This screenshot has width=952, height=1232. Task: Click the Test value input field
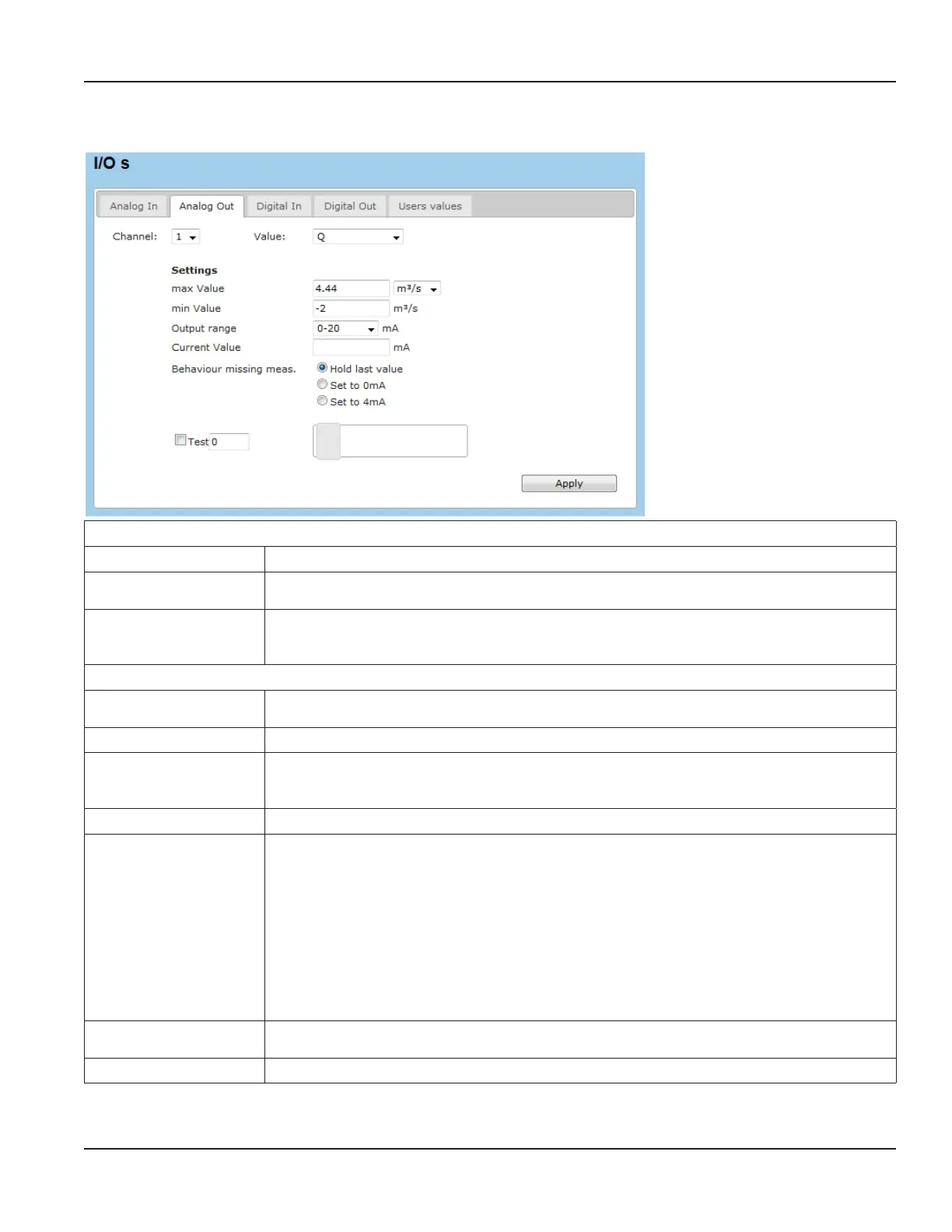pos(229,442)
